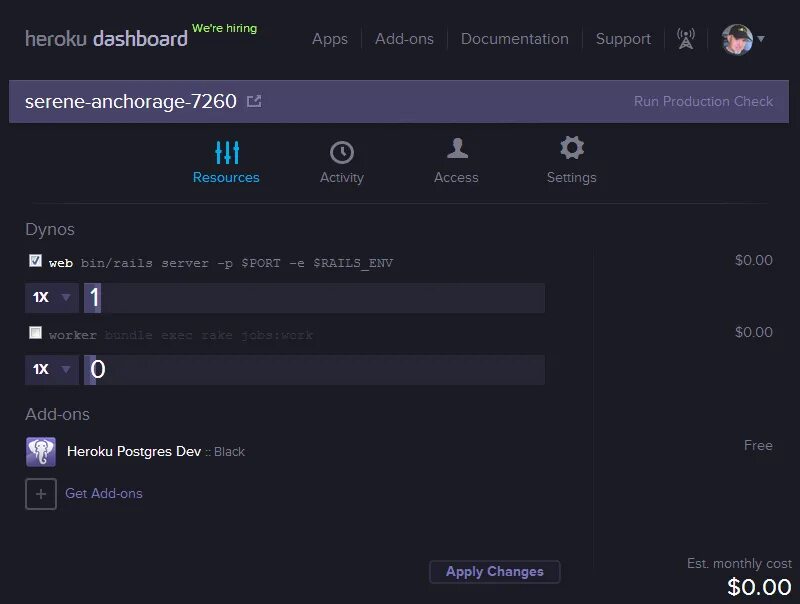Click the serene-anchorage-7260 app name
Screen dimensions: 800x604
(131, 102)
